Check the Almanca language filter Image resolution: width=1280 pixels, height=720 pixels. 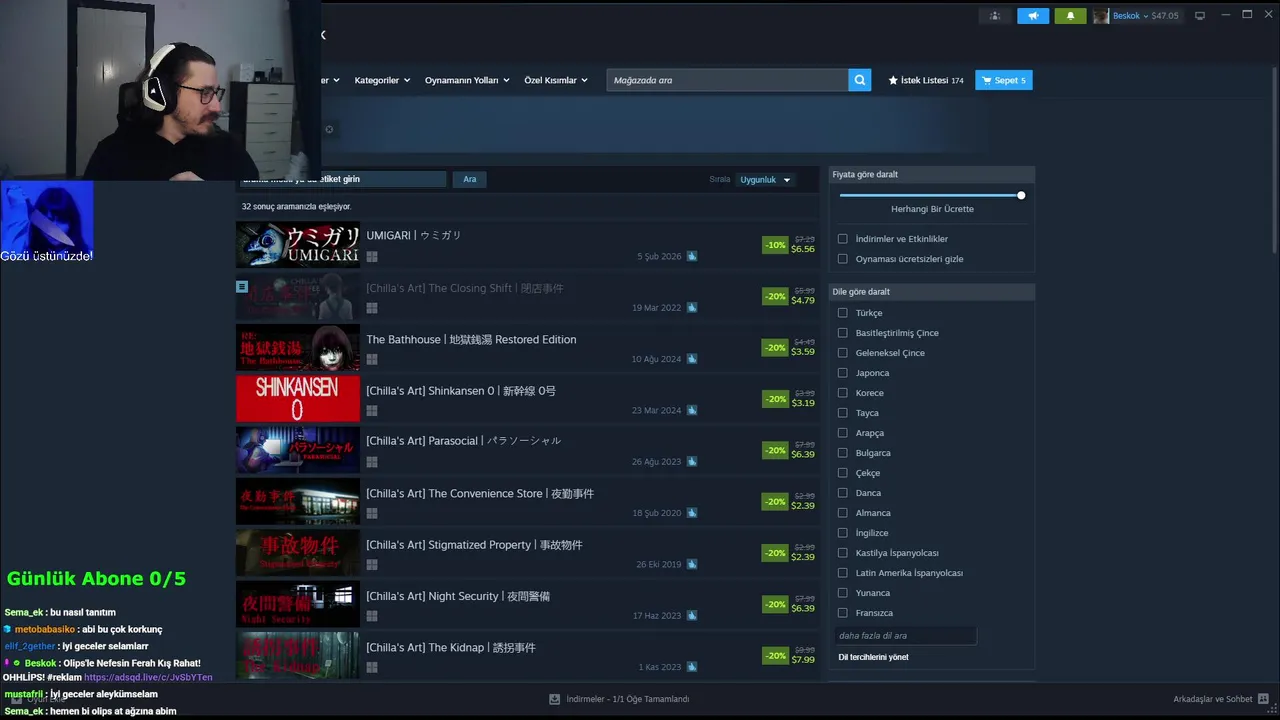point(843,513)
